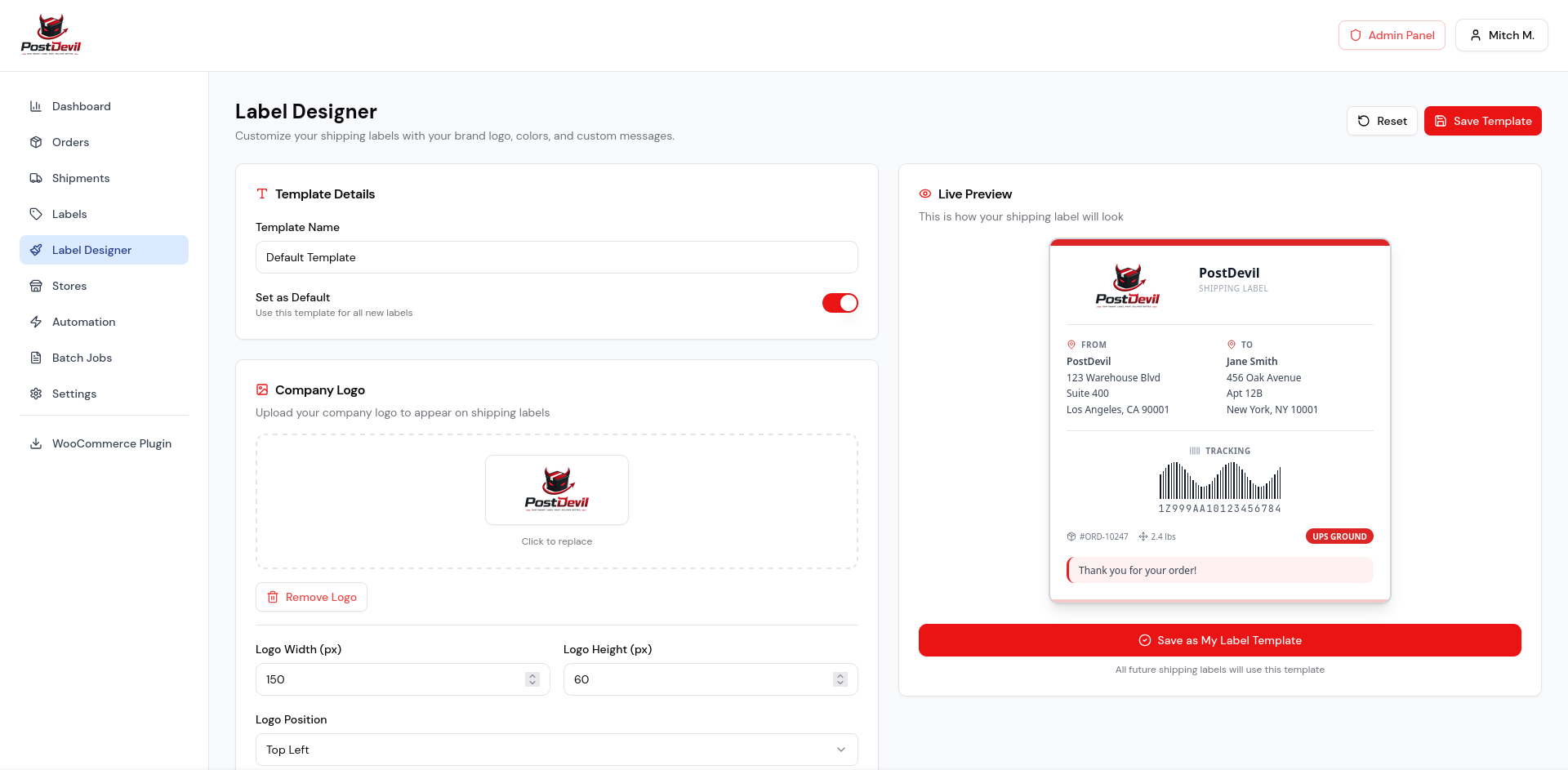Click the package icon next to #ORD-10247
The image size is (1568, 770).
click(1071, 536)
